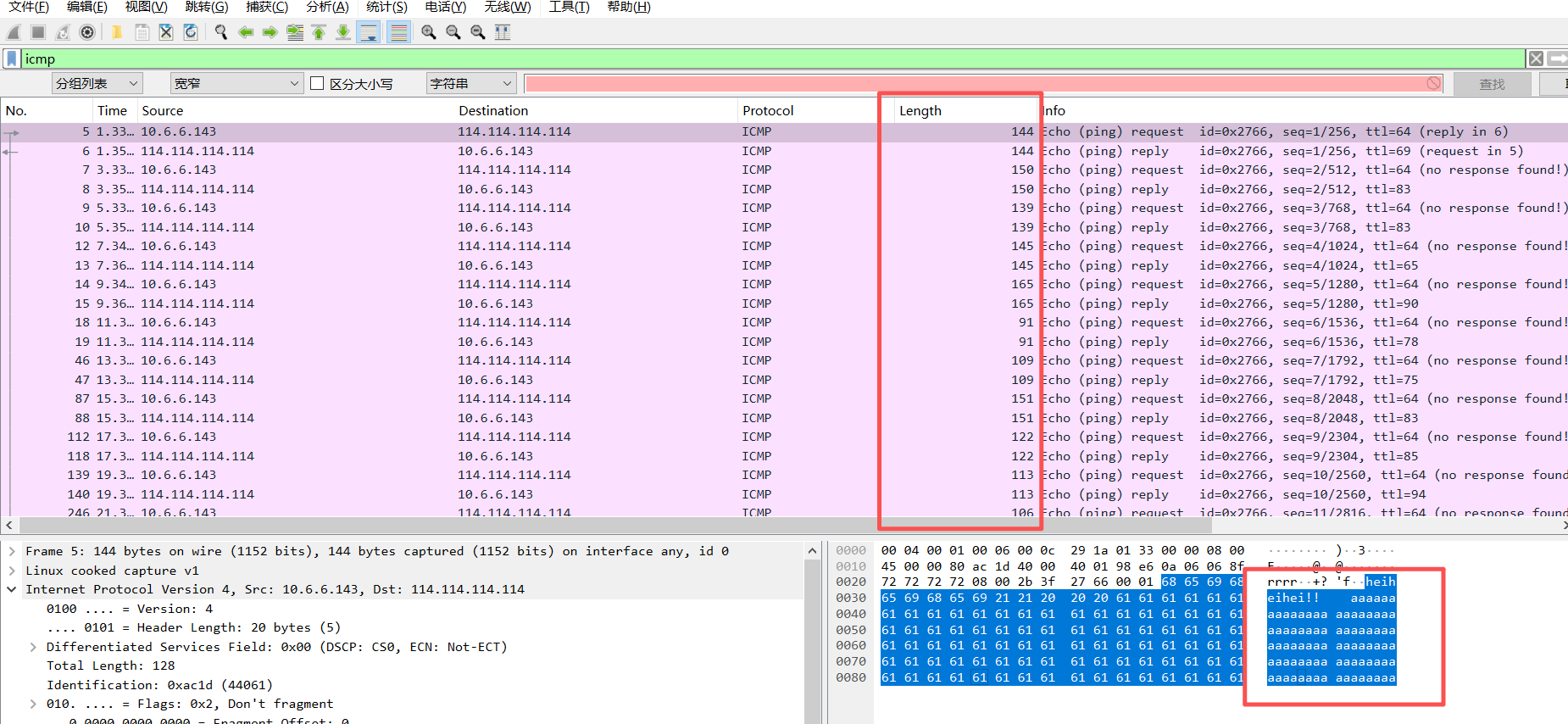Expand the Frame 5 details row
The image size is (1568, 724).
tap(12, 551)
